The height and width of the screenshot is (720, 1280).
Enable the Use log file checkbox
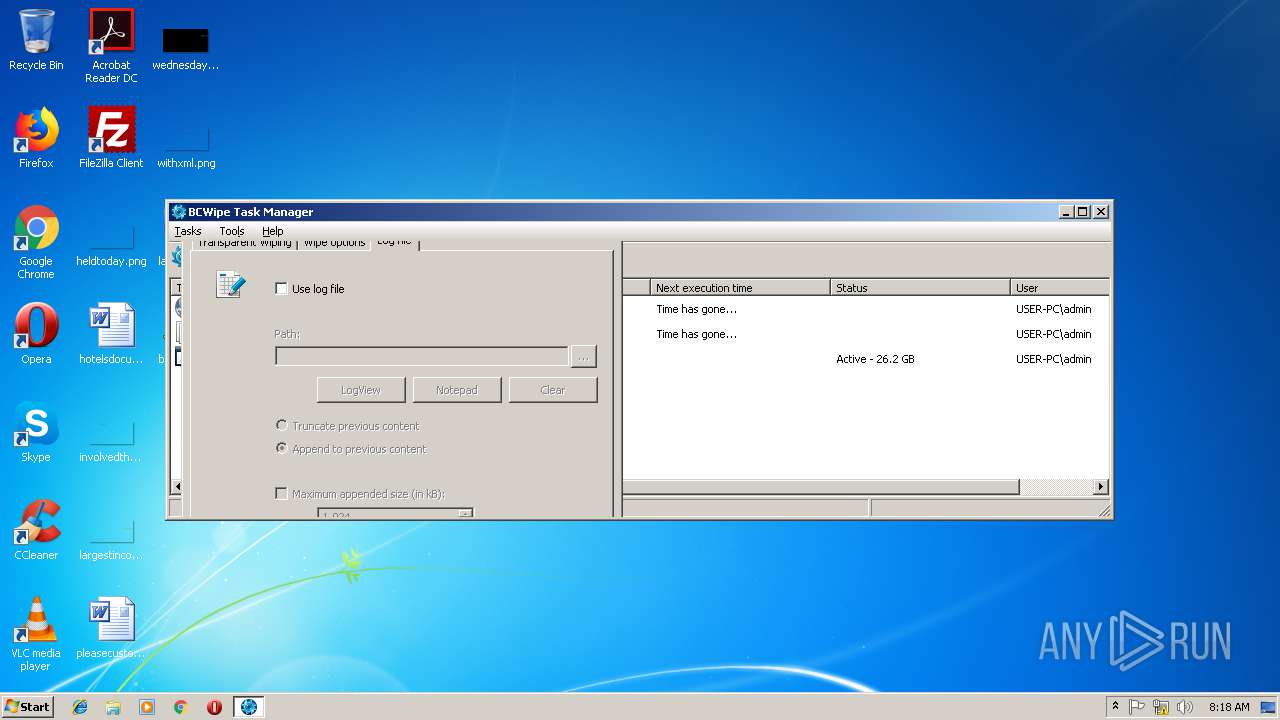pos(281,289)
